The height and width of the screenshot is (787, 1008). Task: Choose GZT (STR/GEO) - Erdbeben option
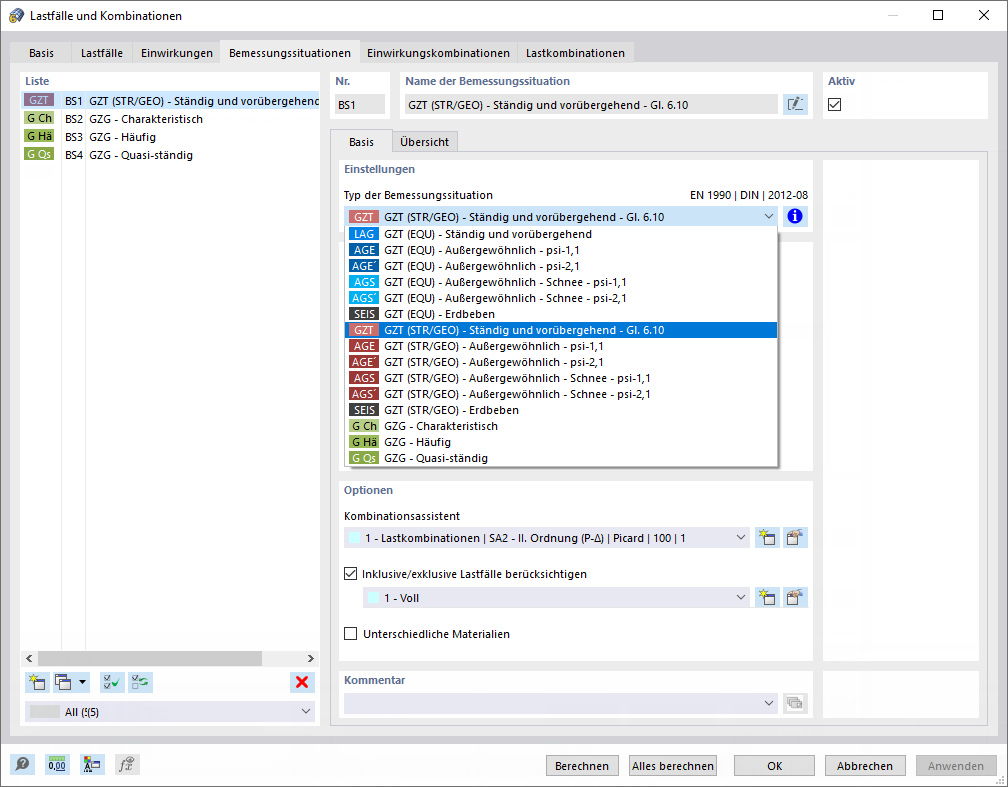point(561,410)
